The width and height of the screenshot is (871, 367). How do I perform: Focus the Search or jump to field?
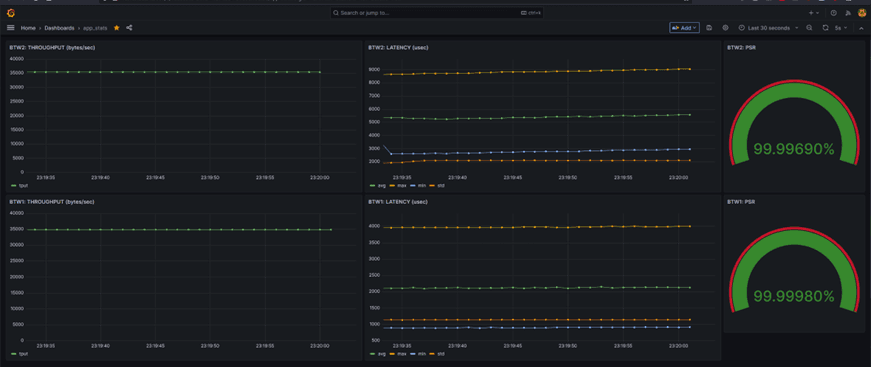(x=436, y=13)
